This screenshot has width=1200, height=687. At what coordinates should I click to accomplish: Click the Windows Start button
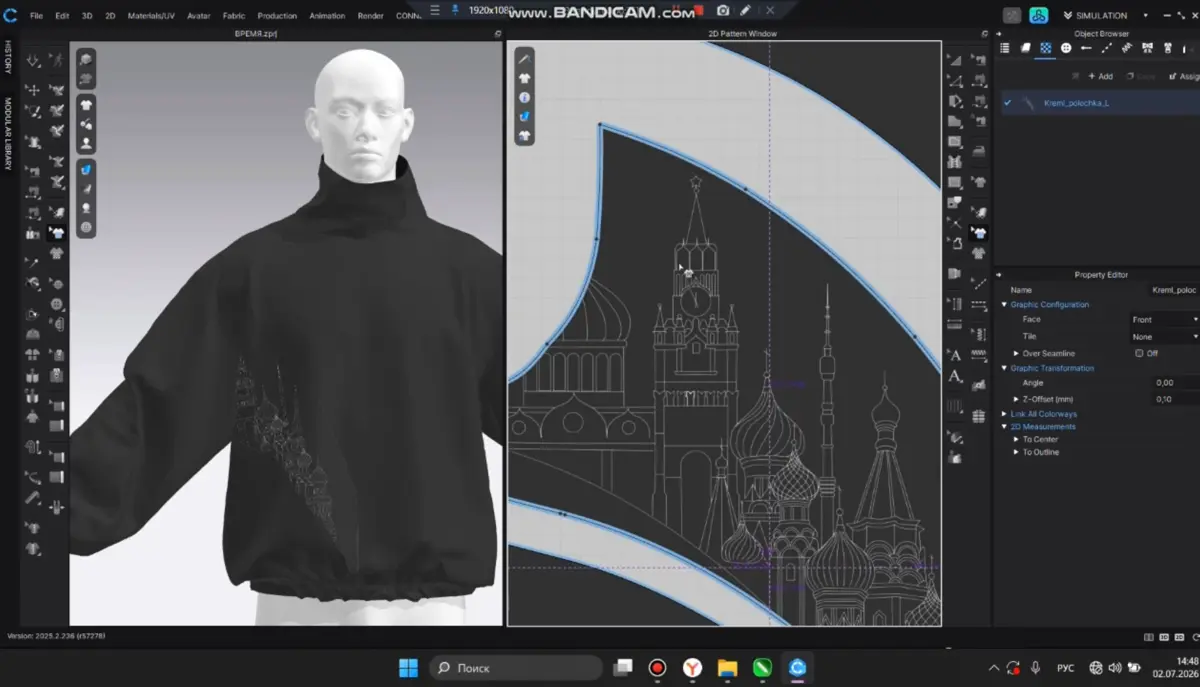tap(409, 667)
